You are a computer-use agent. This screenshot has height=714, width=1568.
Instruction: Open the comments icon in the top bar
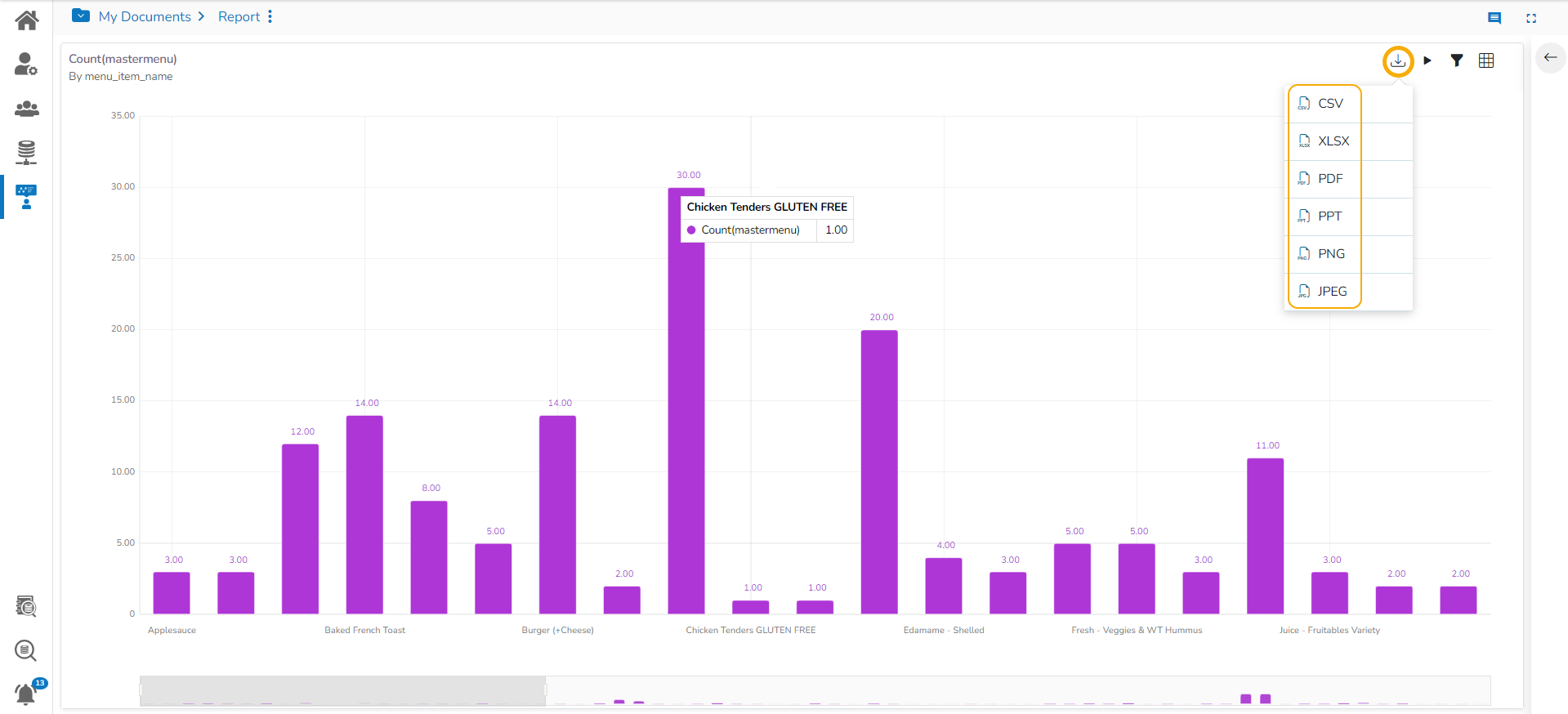[1494, 18]
